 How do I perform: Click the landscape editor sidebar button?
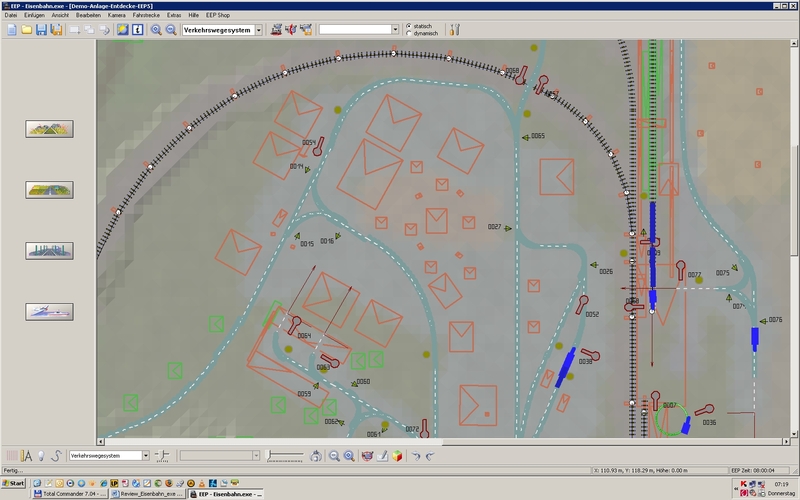49,129
